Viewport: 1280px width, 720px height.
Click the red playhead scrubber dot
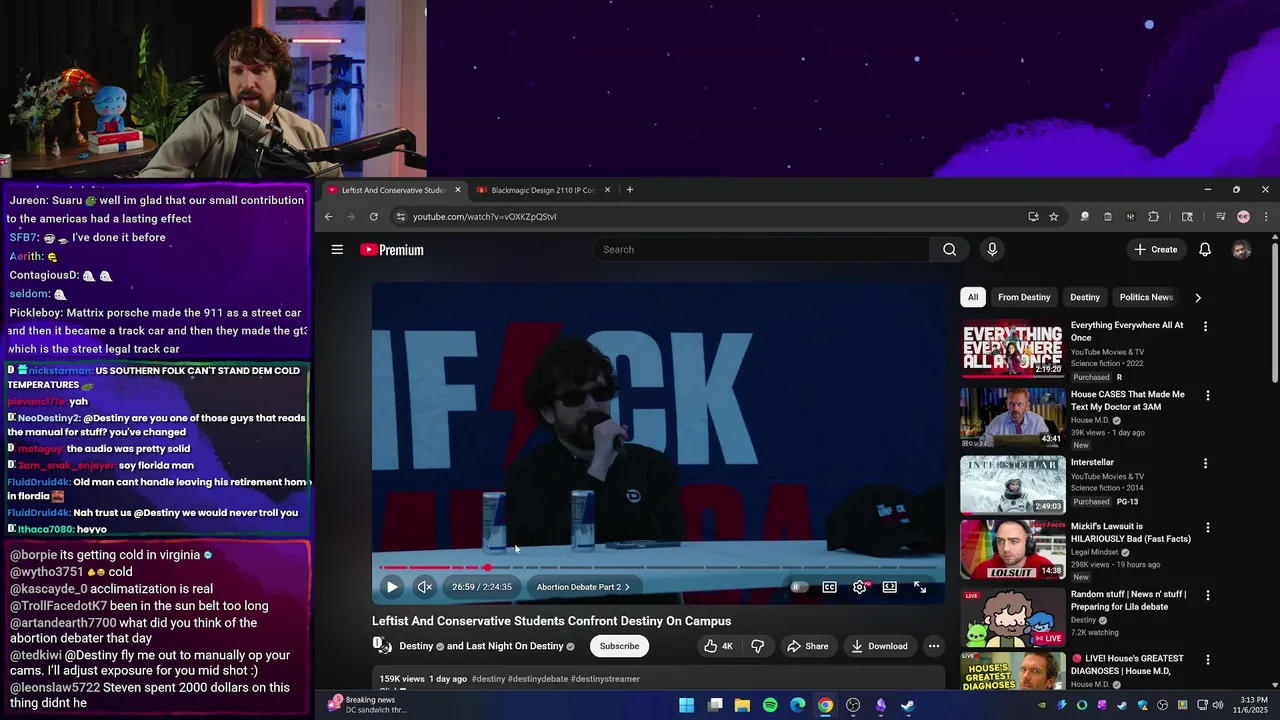(x=487, y=567)
